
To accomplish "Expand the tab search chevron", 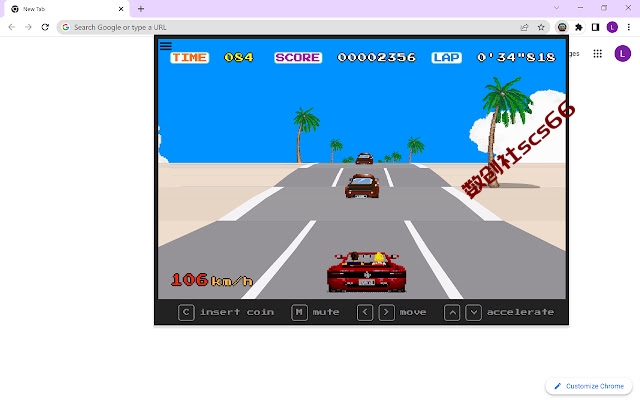I will [x=556, y=8].
